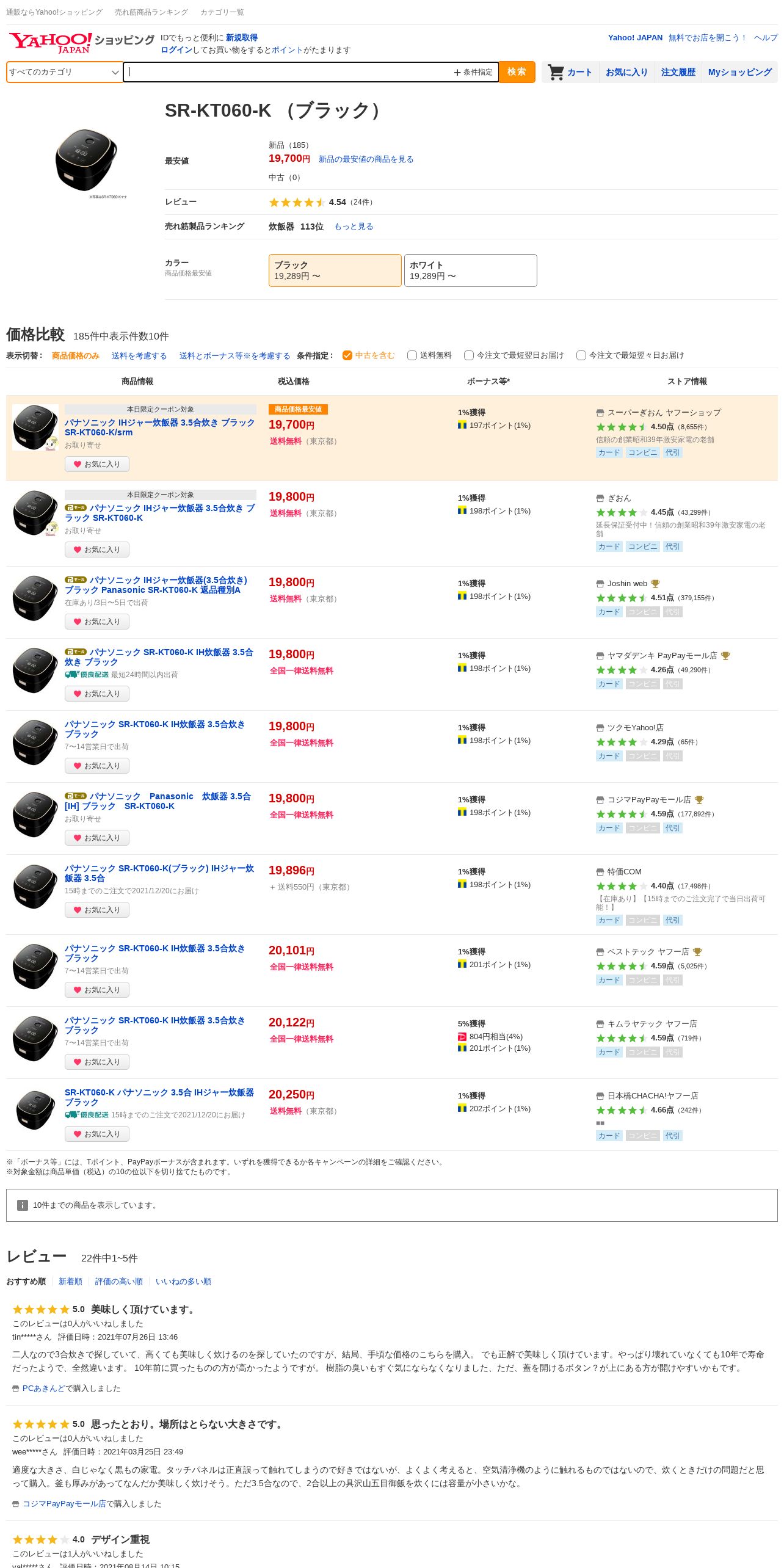The width and height of the screenshot is (784, 1568).
Task: Click T-point icon beside 197ポイント(1%)
Action: tap(462, 425)
